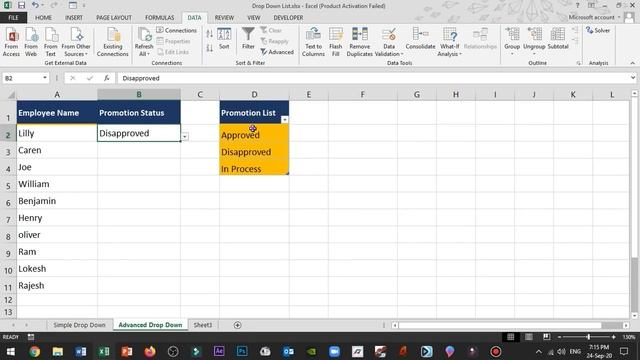This screenshot has height=360, width=640.
Task: Open Chrome from taskbar
Action: pos(34,351)
